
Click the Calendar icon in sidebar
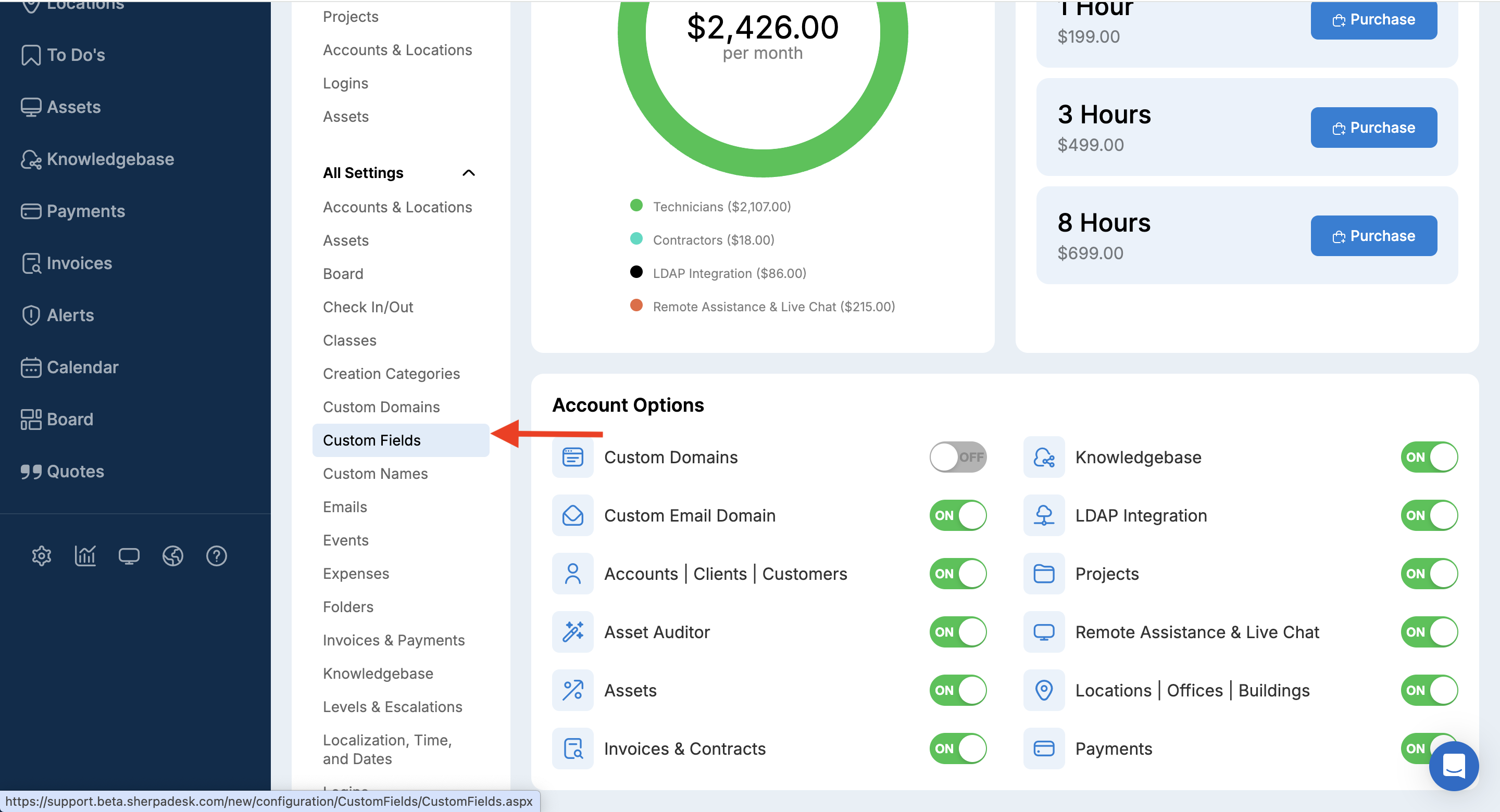tap(30, 367)
